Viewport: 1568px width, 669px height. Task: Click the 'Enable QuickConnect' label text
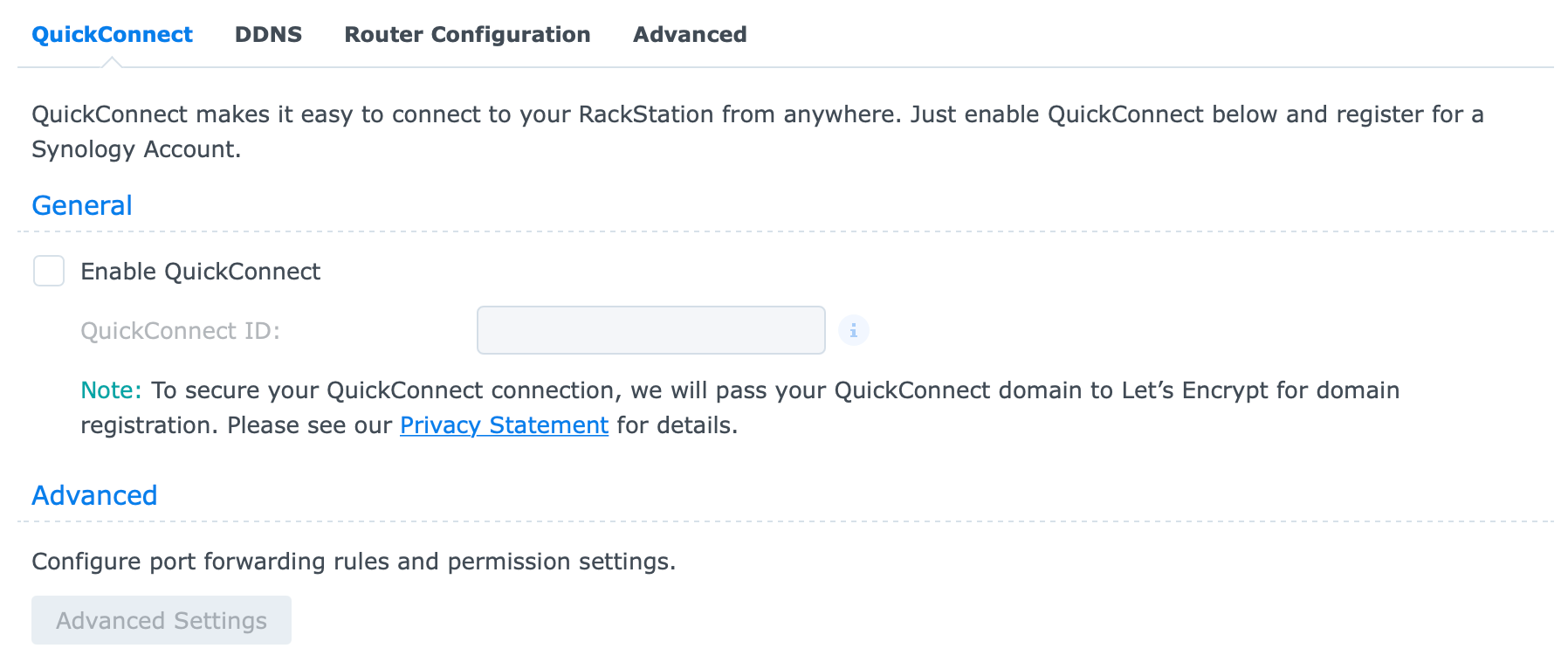click(200, 272)
